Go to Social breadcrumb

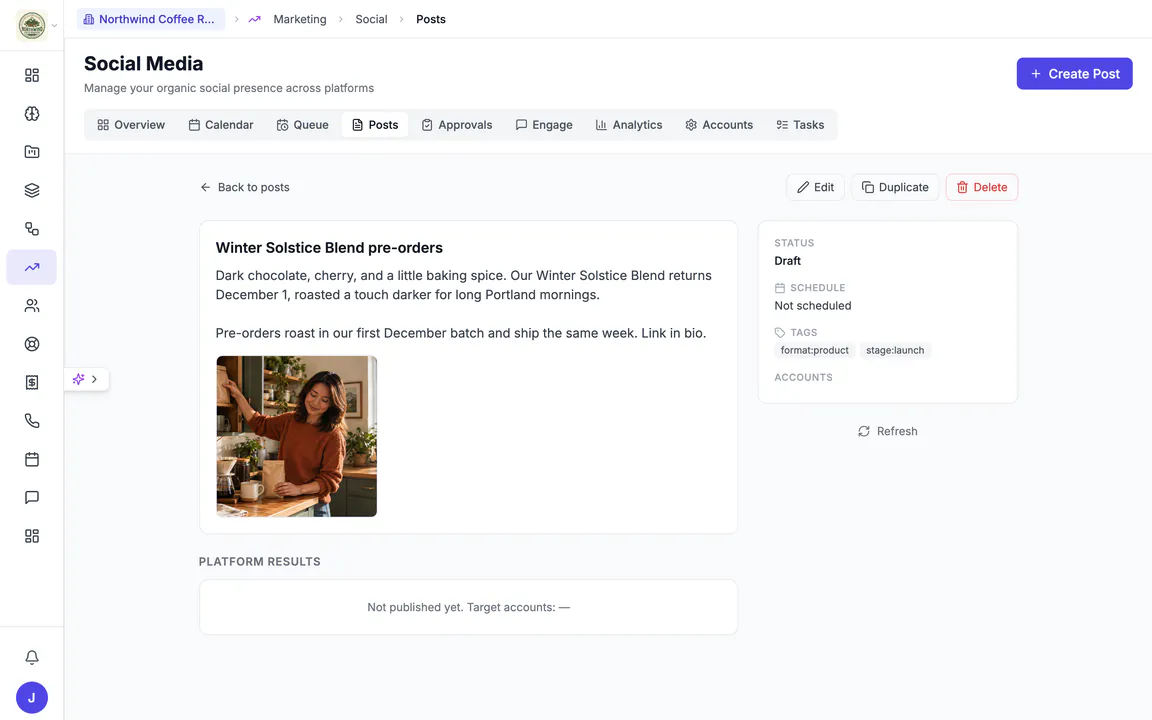click(x=371, y=19)
